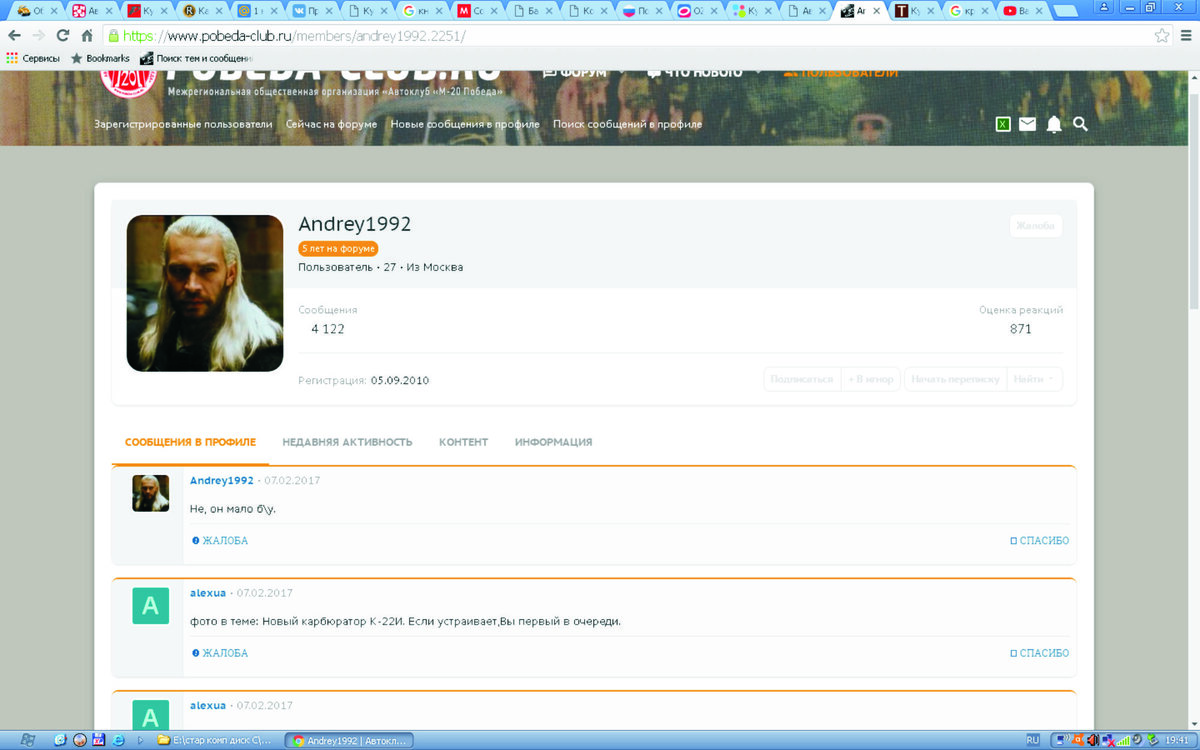
Task: Click the Начать переписку button
Action: (x=955, y=379)
